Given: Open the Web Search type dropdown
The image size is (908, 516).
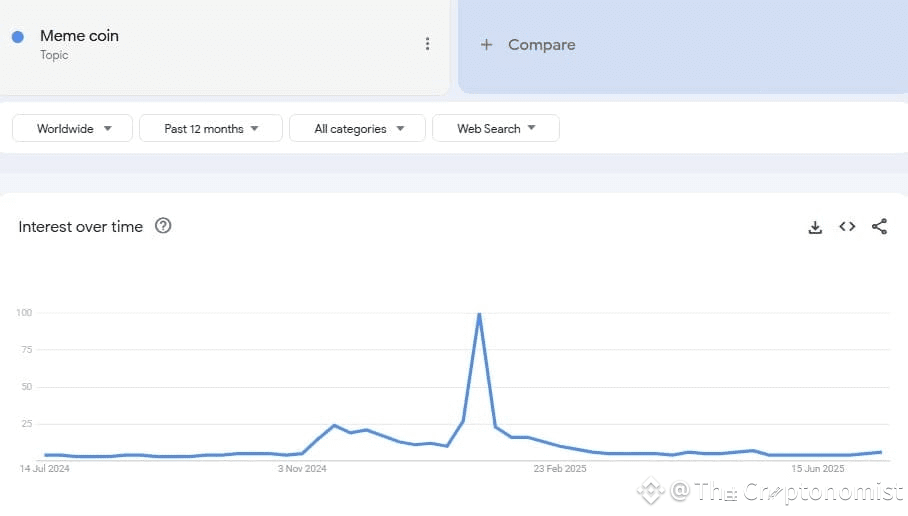Looking at the screenshot, I should (x=496, y=129).
